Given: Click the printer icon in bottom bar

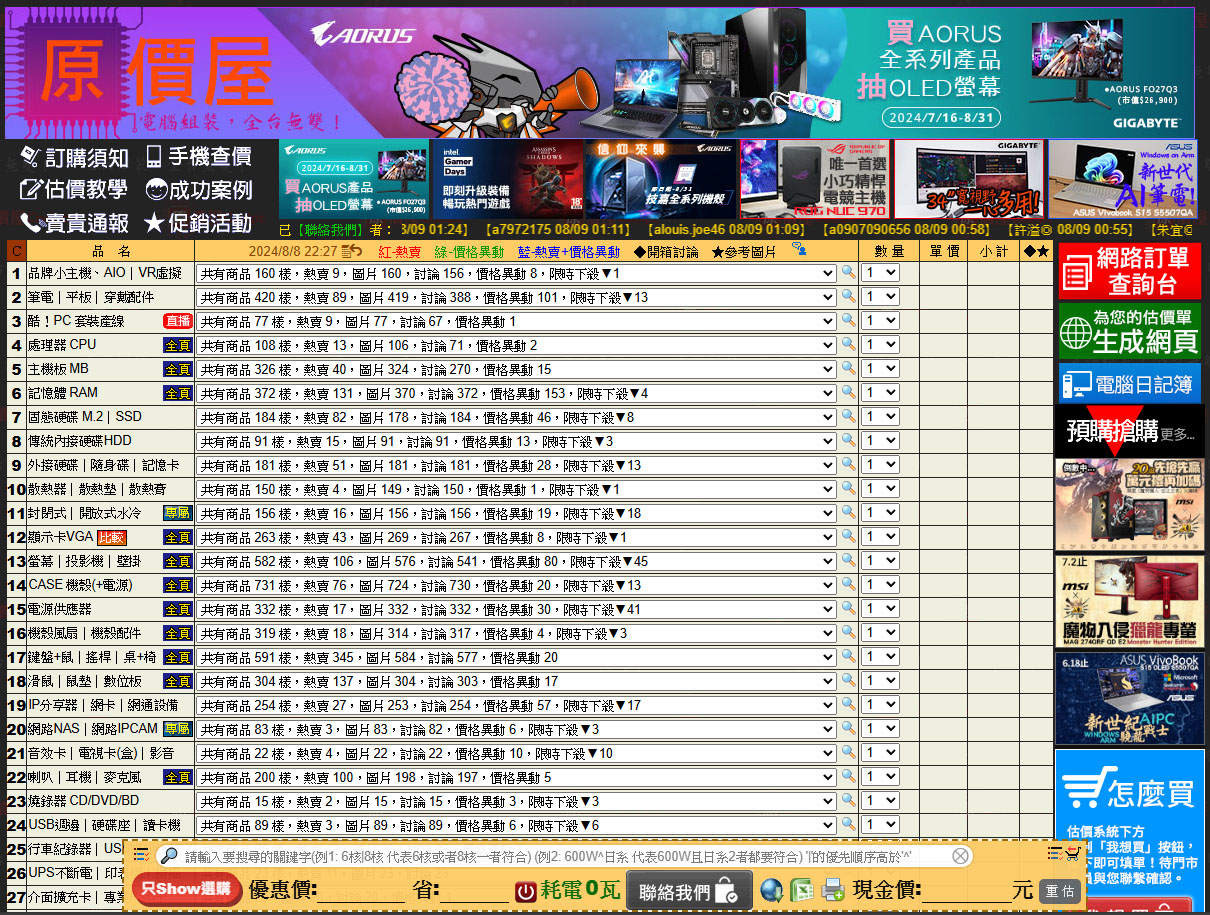Looking at the screenshot, I should [x=832, y=889].
